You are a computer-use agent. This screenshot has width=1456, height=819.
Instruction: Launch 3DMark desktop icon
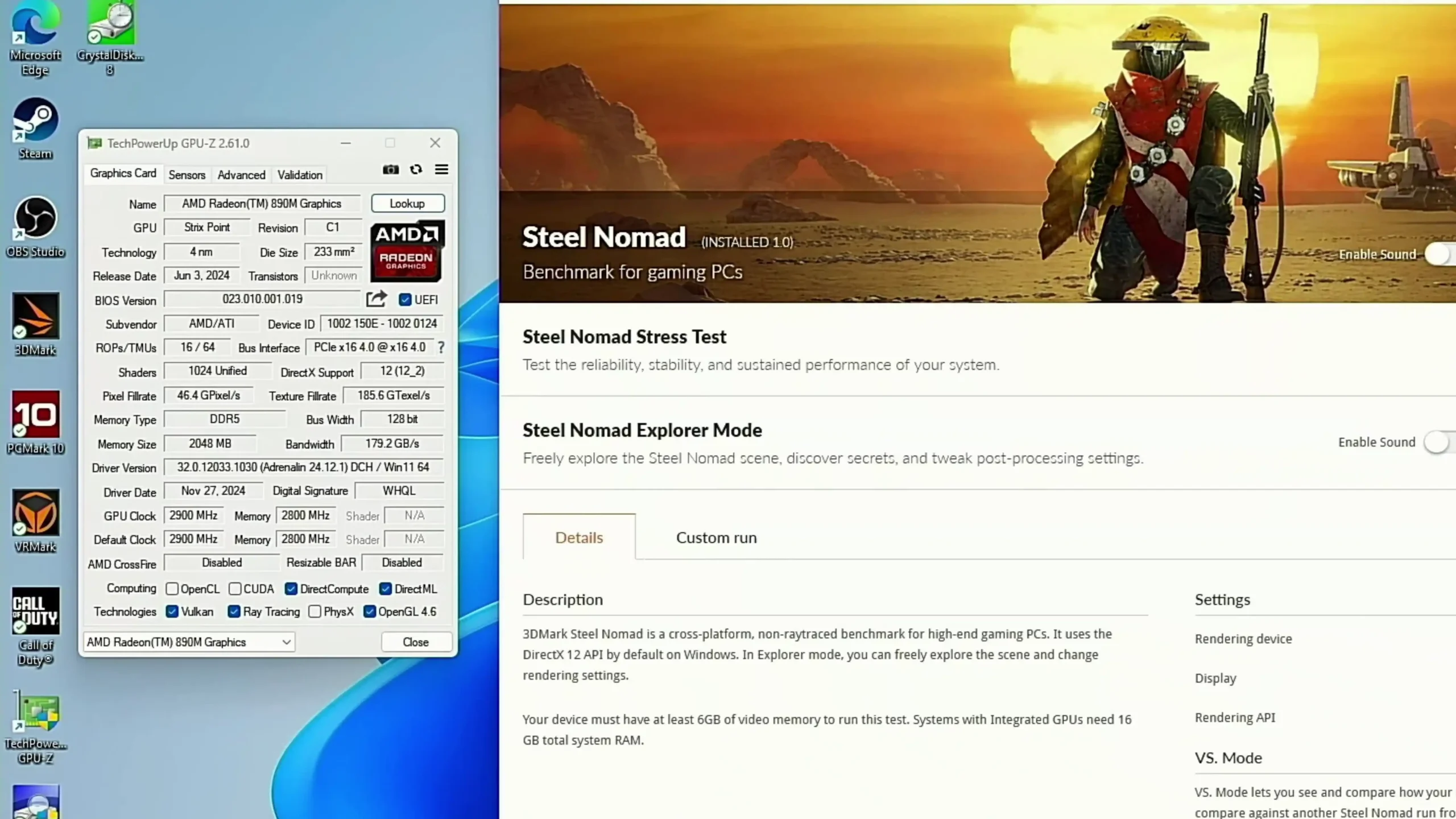tap(35, 325)
